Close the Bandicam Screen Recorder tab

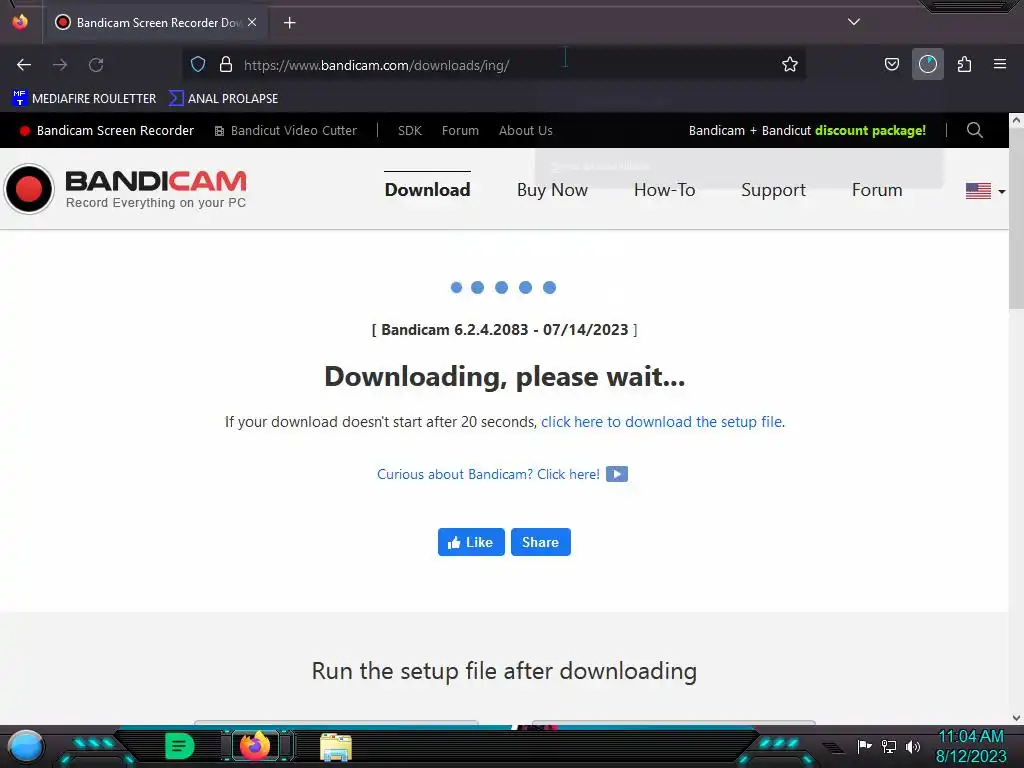pos(252,22)
